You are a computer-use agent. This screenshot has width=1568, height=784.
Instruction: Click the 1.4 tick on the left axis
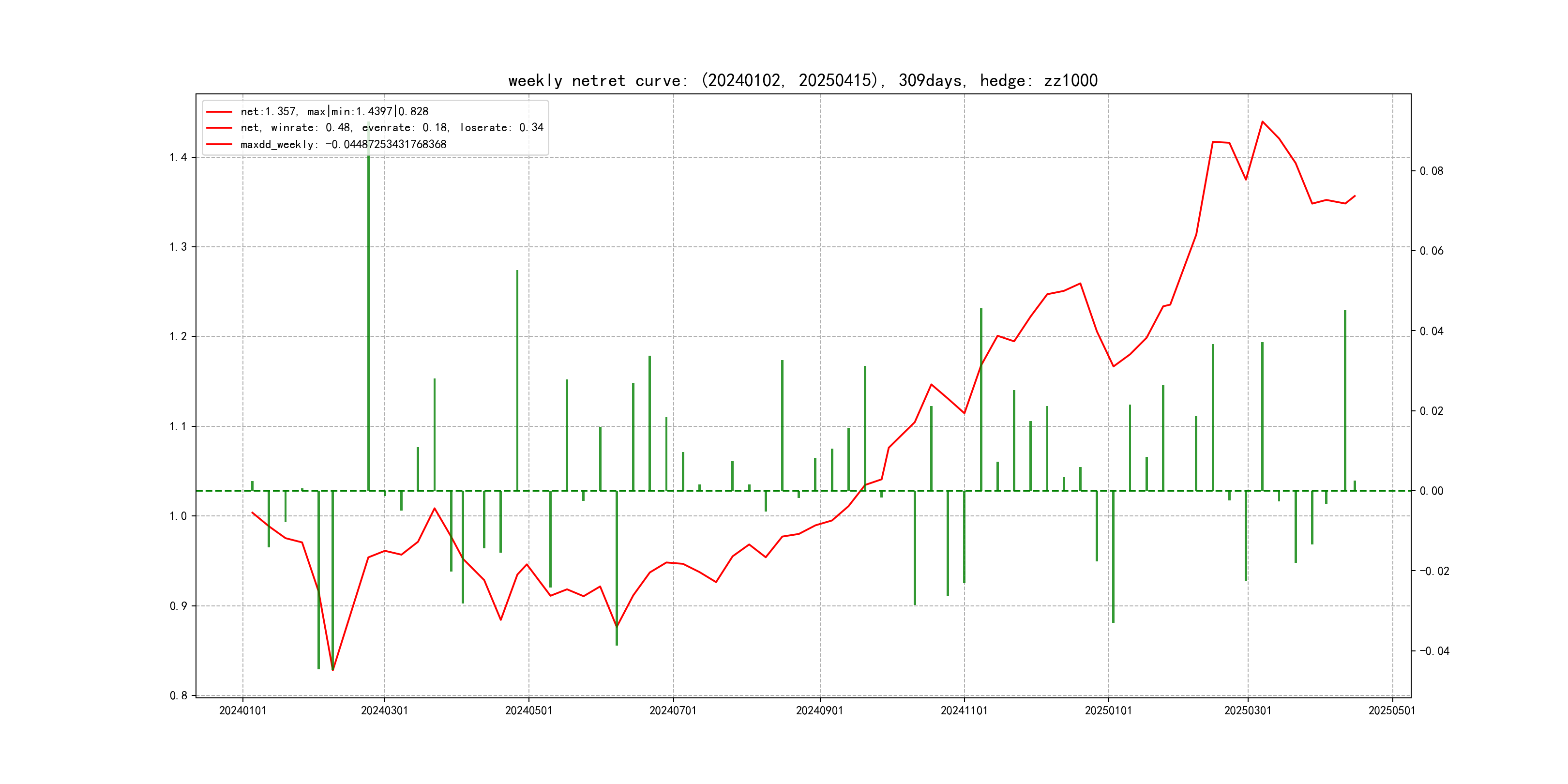[x=179, y=158]
